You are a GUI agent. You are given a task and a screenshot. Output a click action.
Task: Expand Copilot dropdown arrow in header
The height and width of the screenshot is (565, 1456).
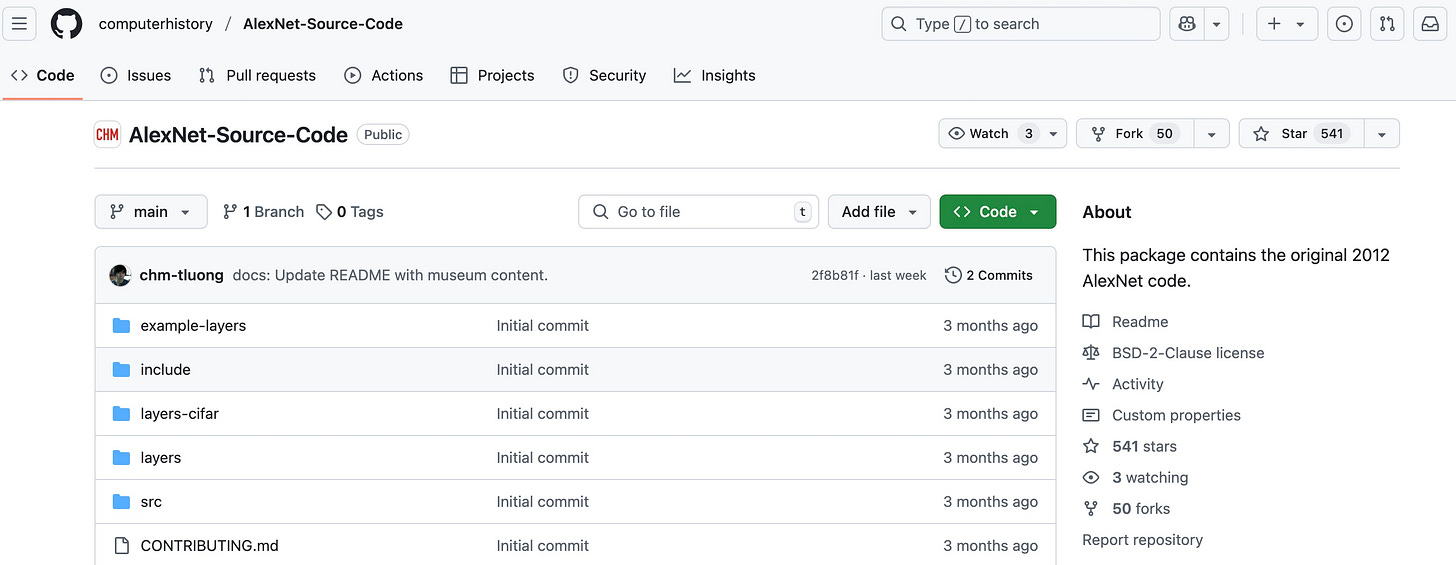[x=1216, y=24]
